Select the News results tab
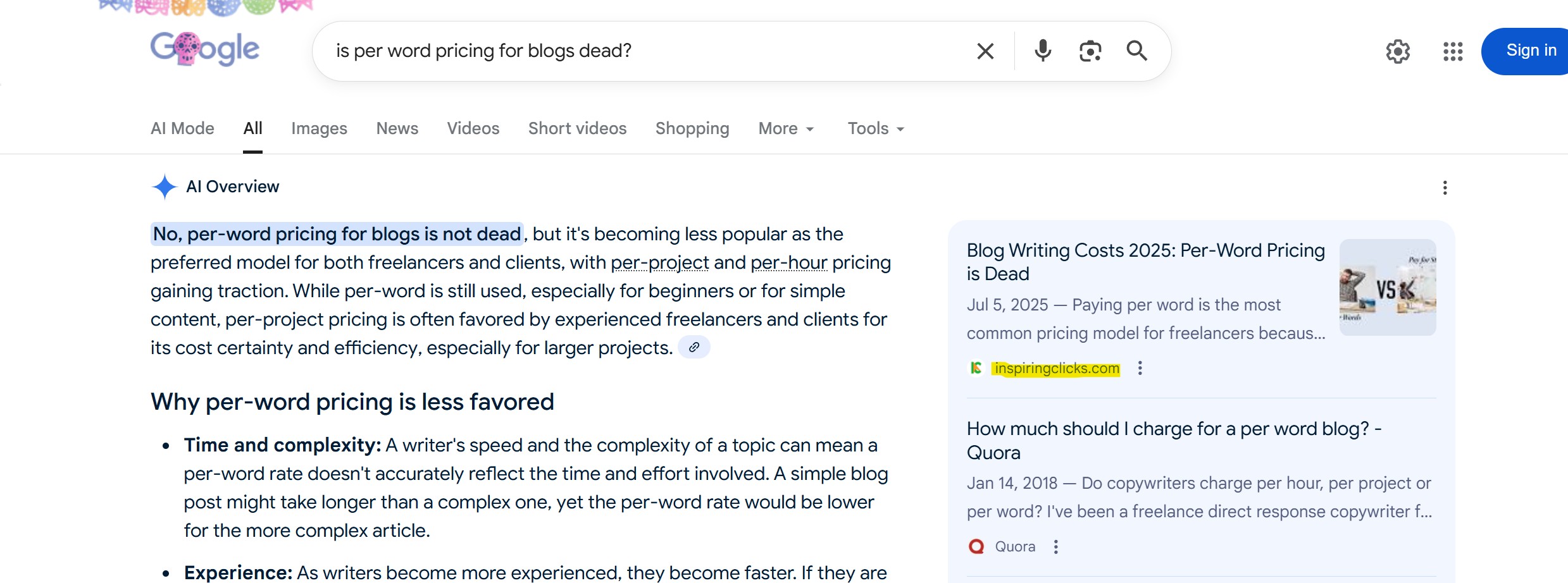The height and width of the screenshot is (583, 1568). pyautogui.click(x=397, y=128)
